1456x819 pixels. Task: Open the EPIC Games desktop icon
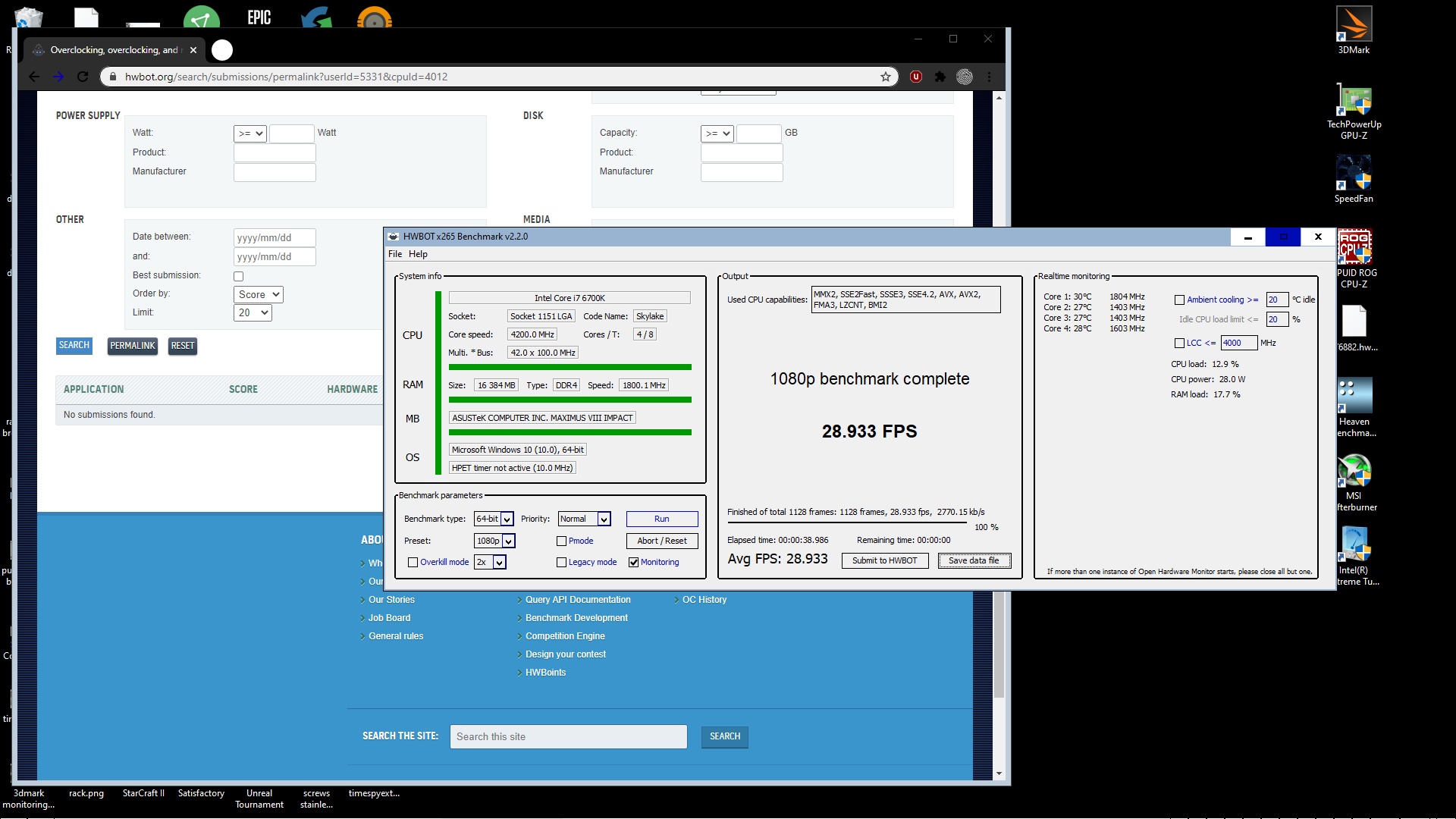pos(259,17)
